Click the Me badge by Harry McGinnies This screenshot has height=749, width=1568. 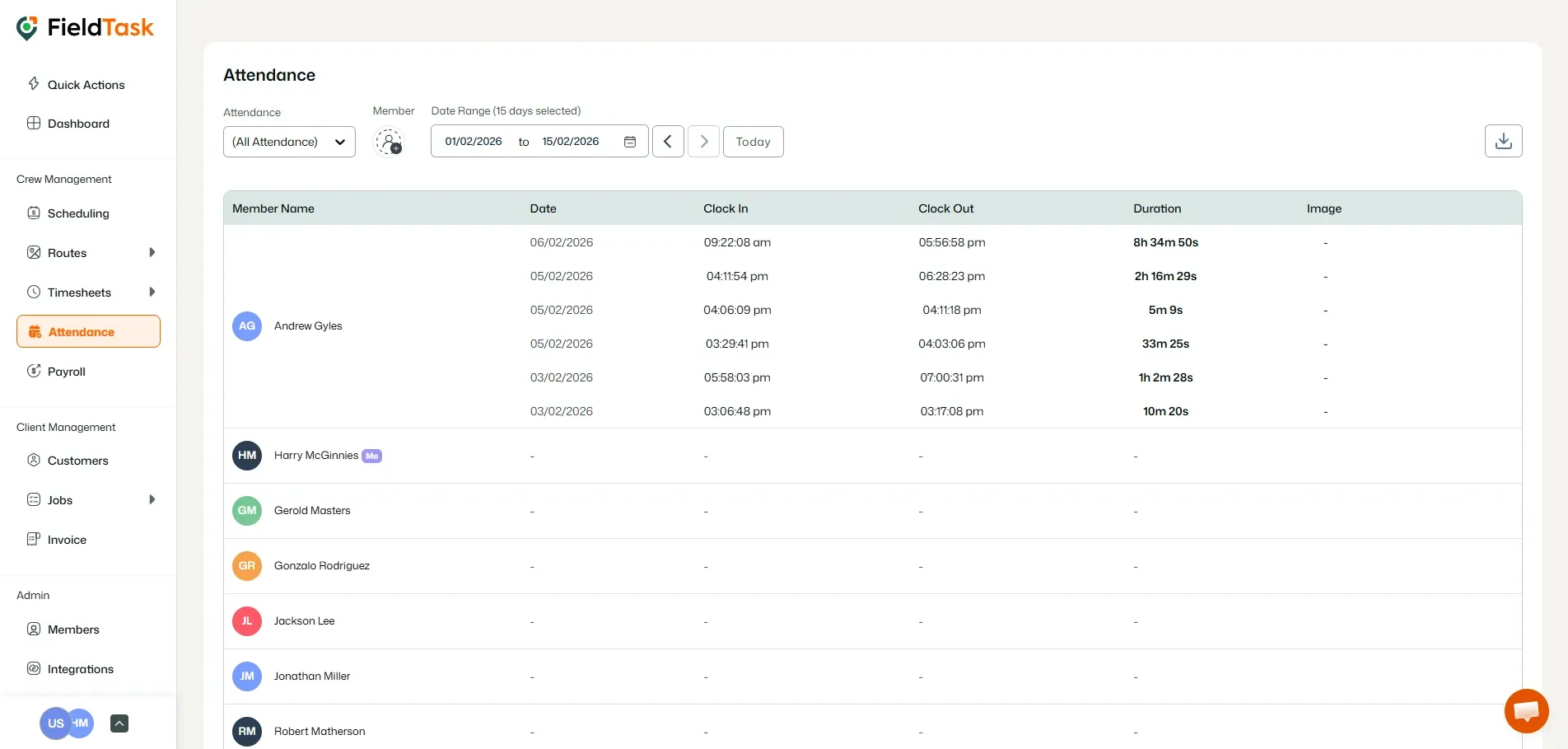(x=372, y=456)
